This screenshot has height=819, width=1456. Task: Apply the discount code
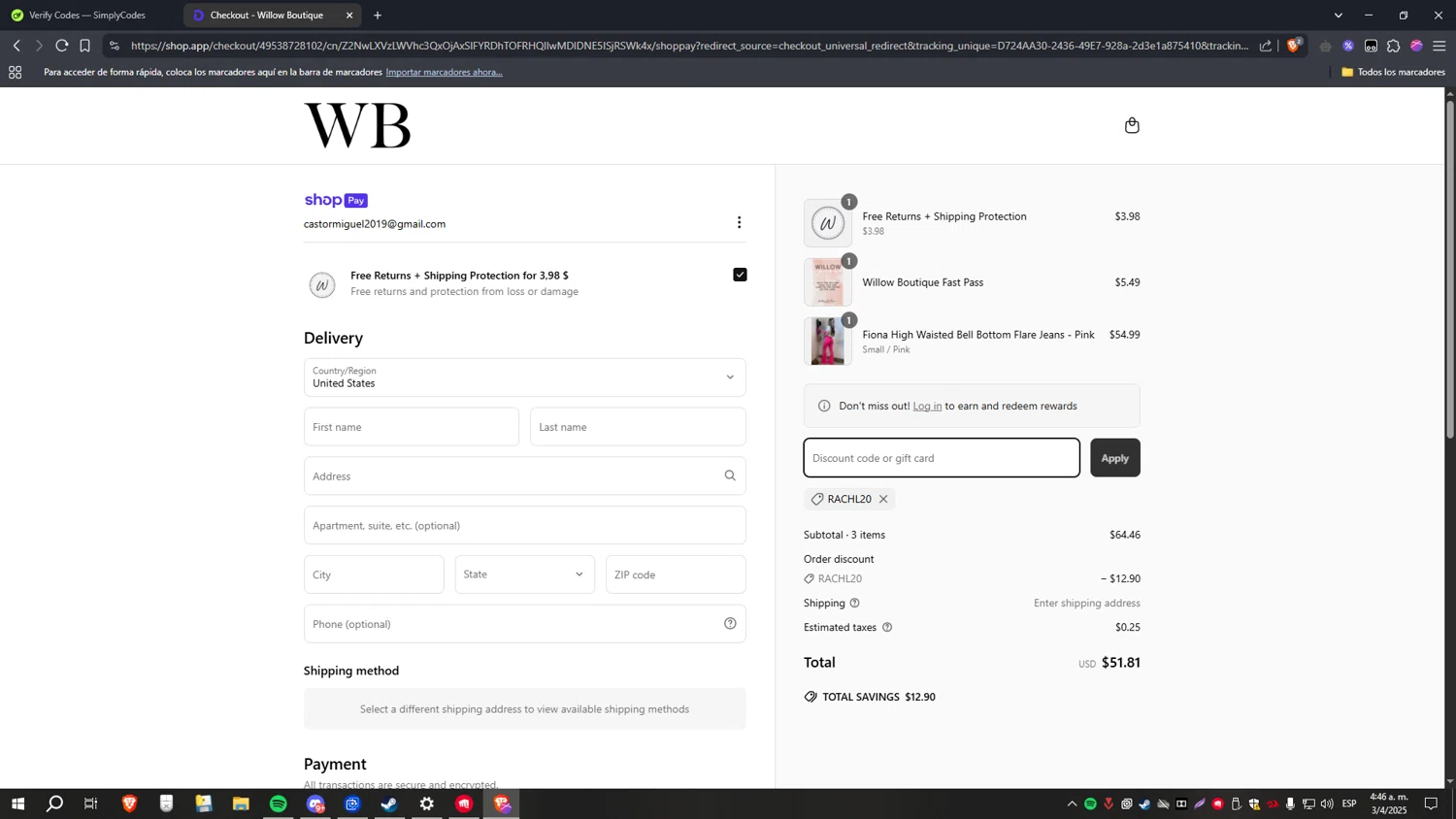[x=1114, y=458]
